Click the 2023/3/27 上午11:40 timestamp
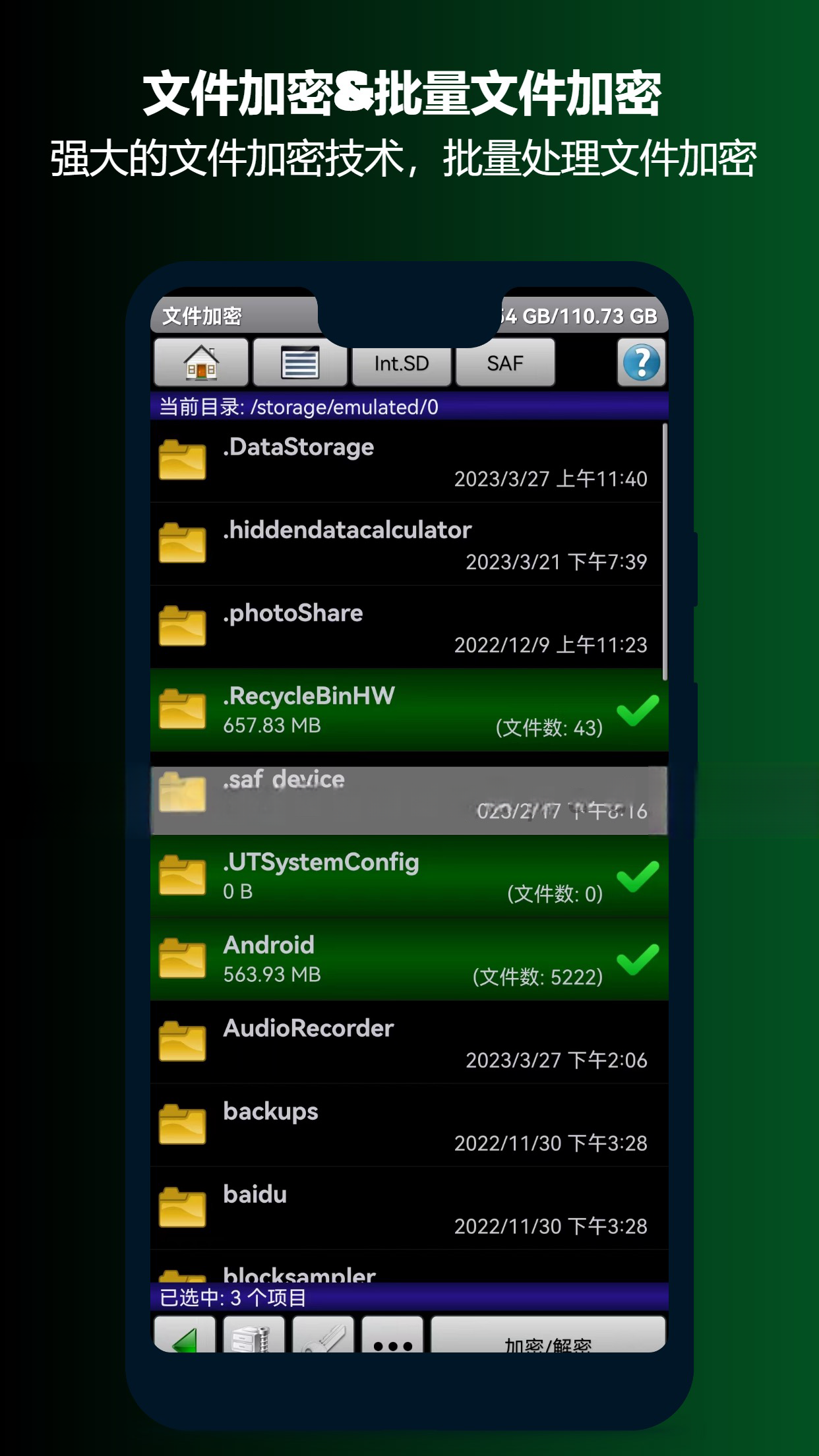Image resolution: width=819 pixels, height=1456 pixels. pos(551,479)
